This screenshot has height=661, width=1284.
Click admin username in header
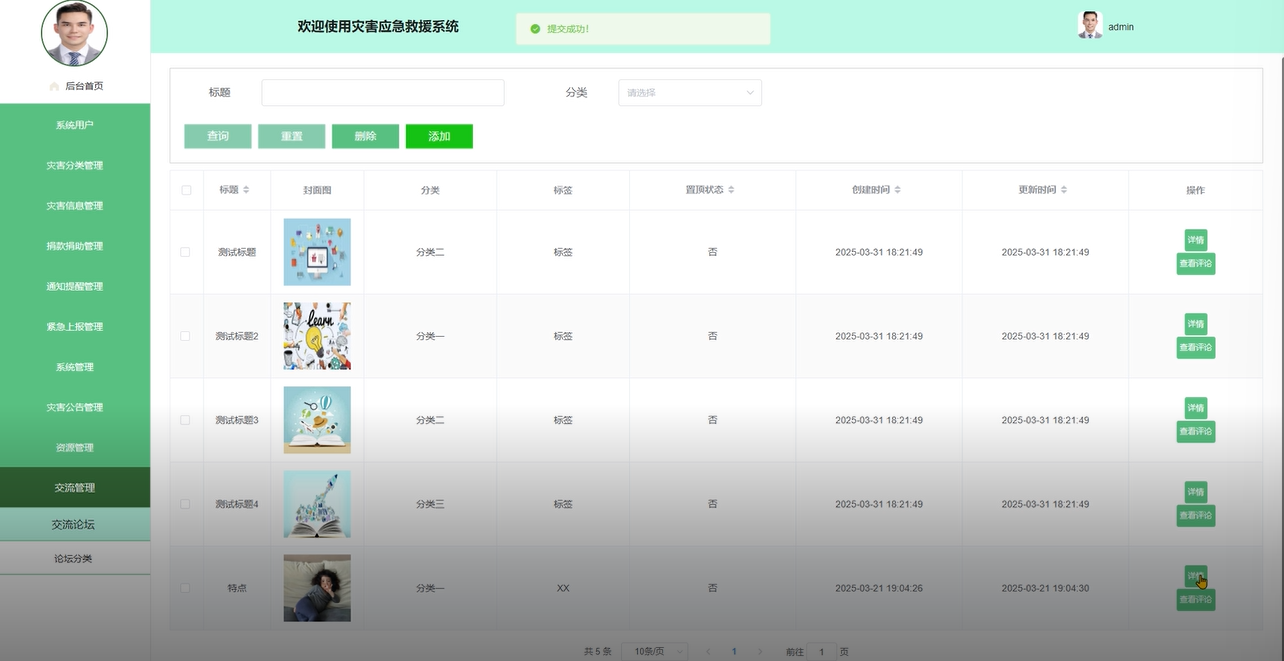tap(1121, 27)
